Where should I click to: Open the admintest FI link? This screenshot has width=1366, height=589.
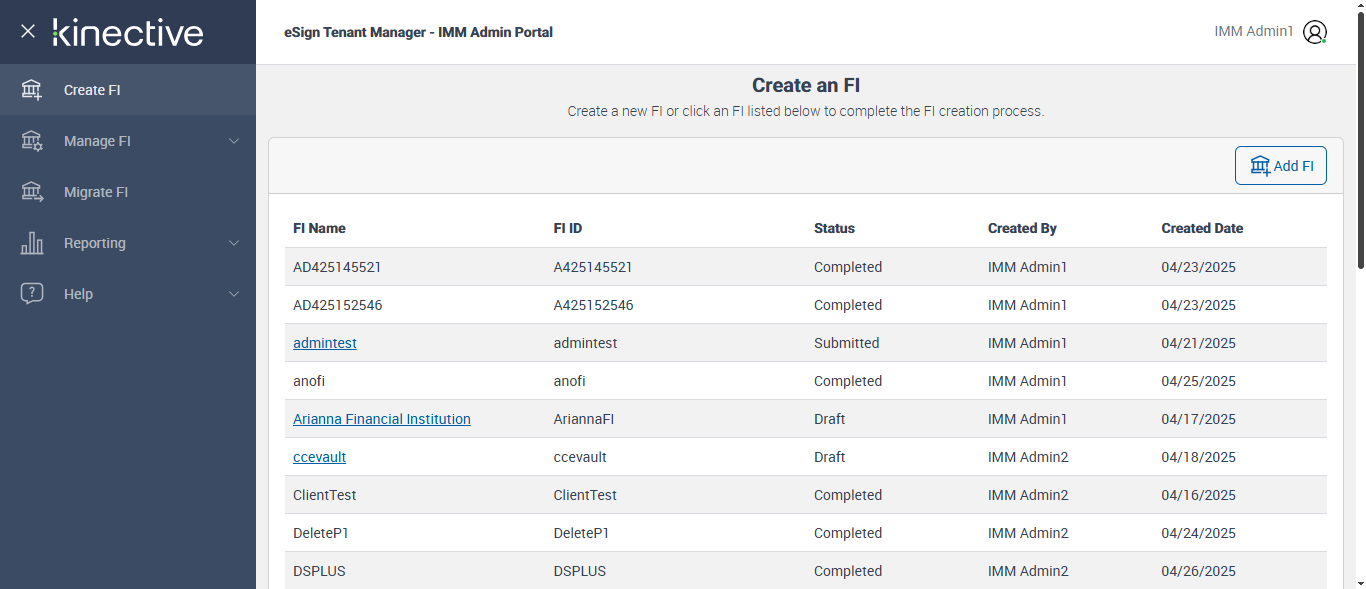coord(325,343)
